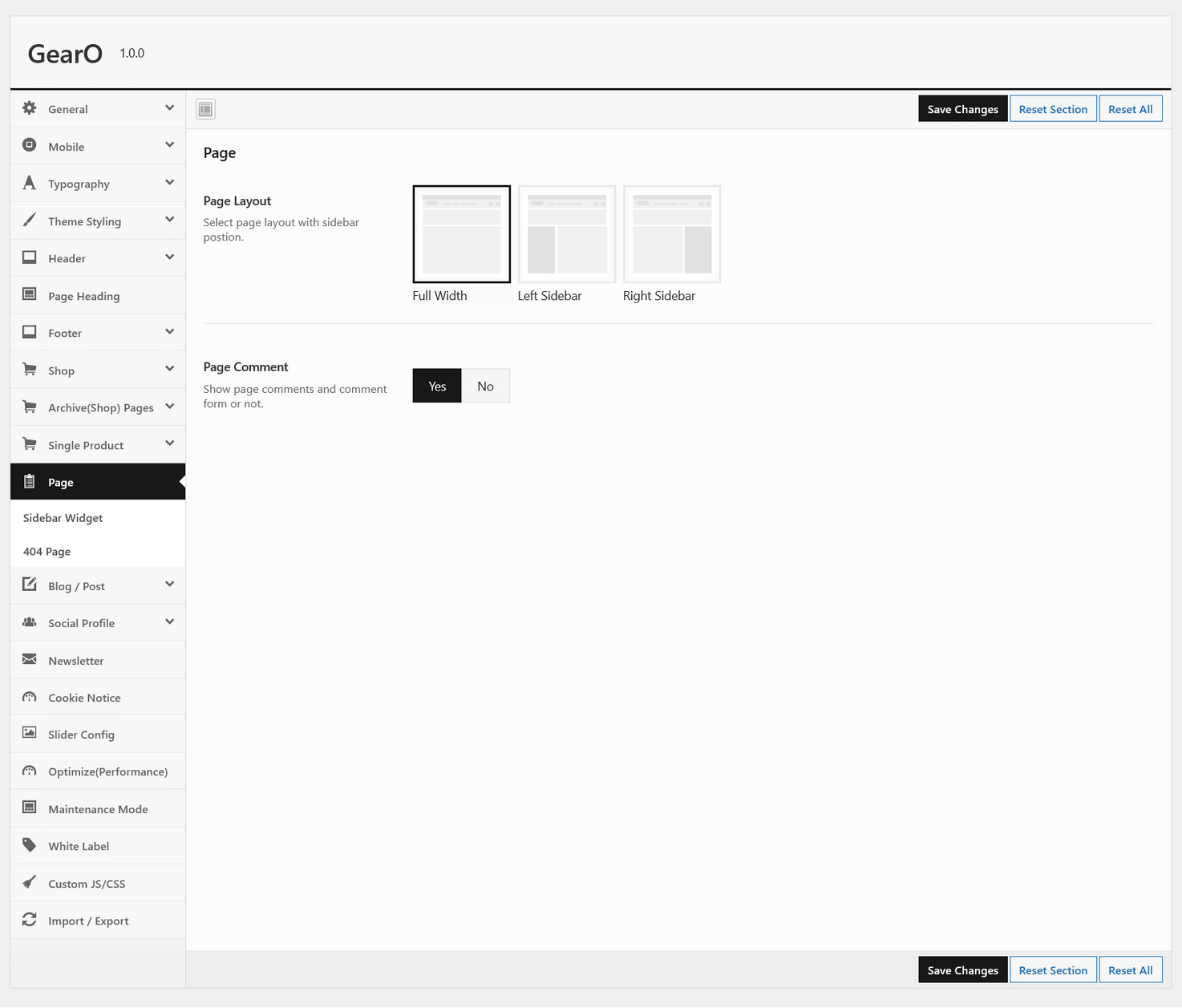The image size is (1182, 1008).
Task: Click the Newsletter envelope icon
Action: tap(30, 660)
